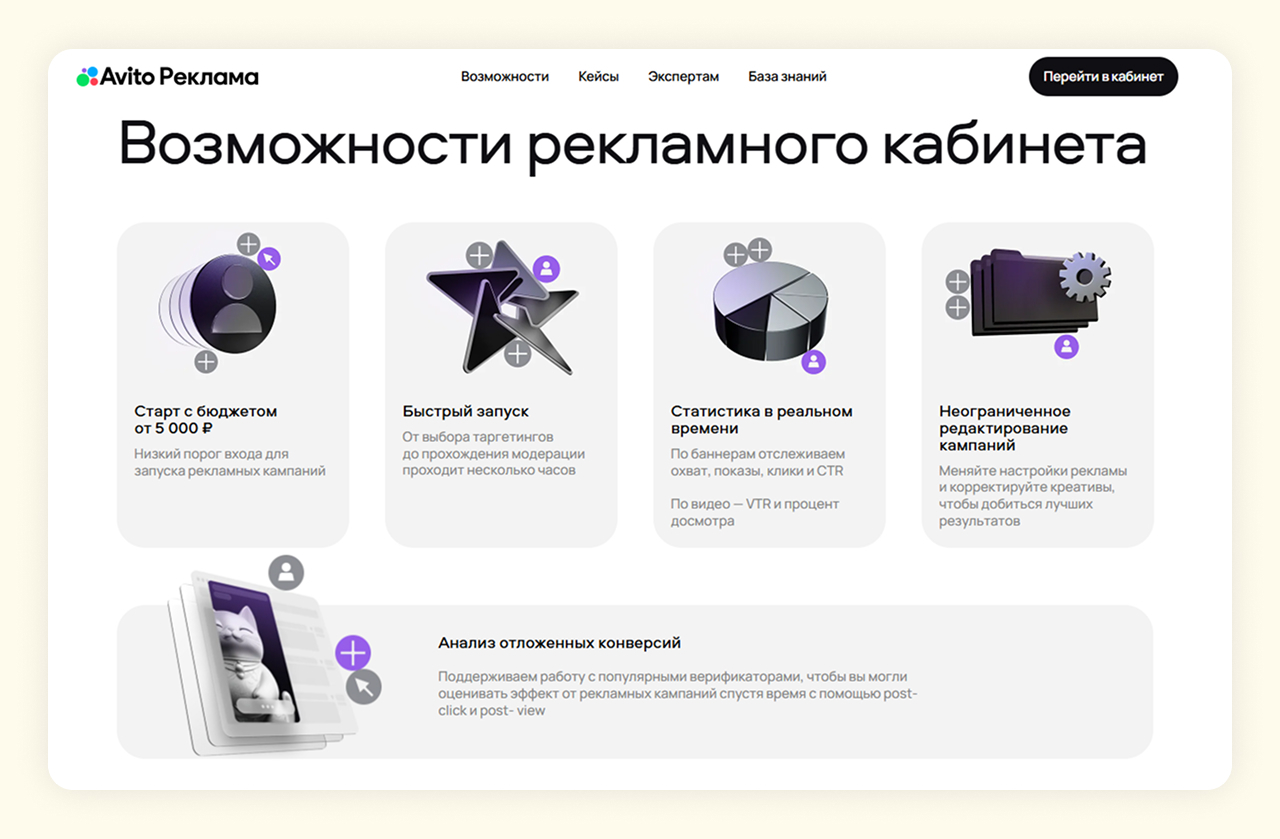The width and height of the screenshot is (1280, 839).
Task: Click the Перейти в кабинет button
Action: click(x=1103, y=77)
